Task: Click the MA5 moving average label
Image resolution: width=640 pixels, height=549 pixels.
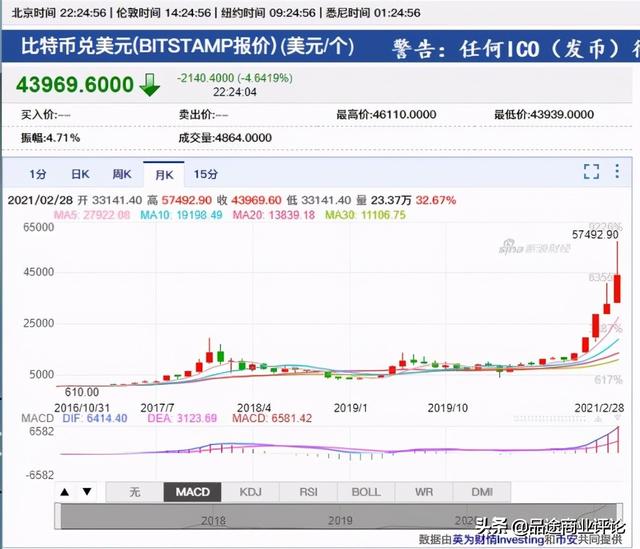Action: pyautogui.click(x=92, y=215)
